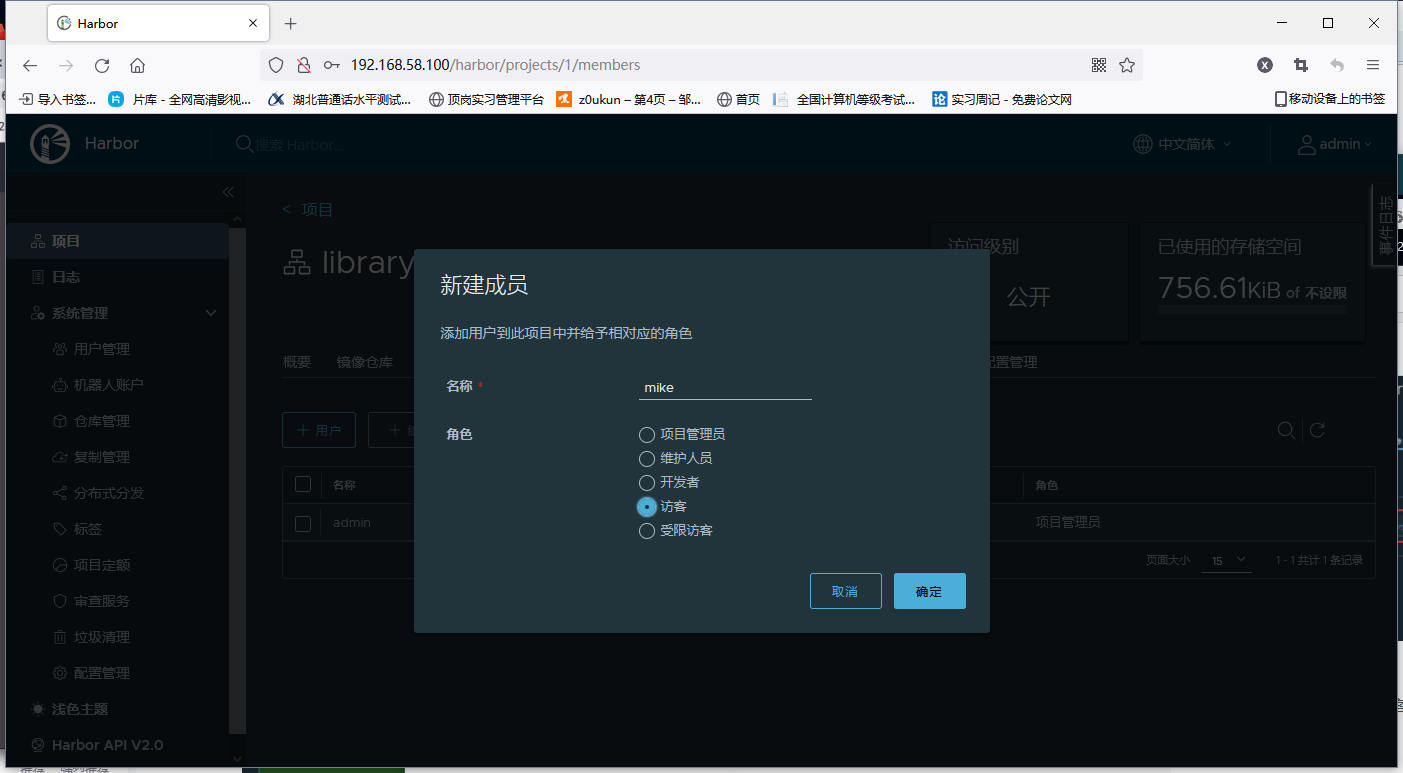Click the refresh icon in members list
This screenshot has width=1403, height=773.
1317,430
